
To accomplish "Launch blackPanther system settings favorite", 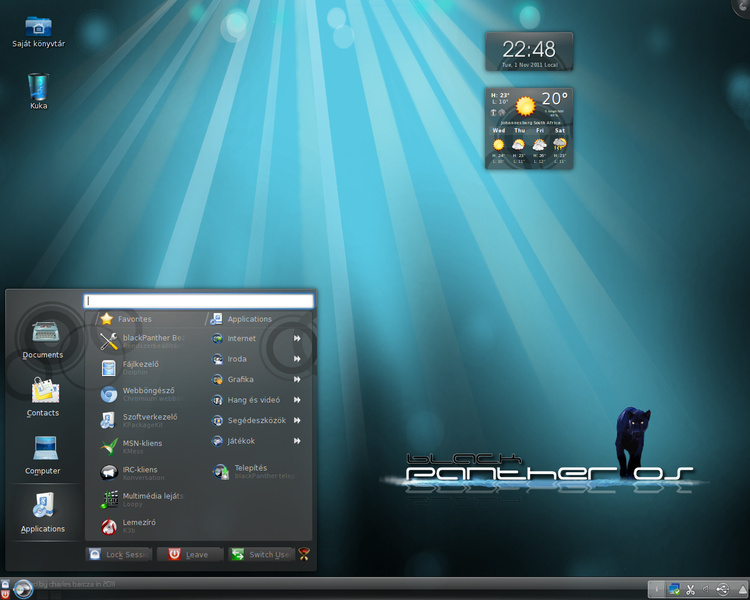I will (142, 341).
